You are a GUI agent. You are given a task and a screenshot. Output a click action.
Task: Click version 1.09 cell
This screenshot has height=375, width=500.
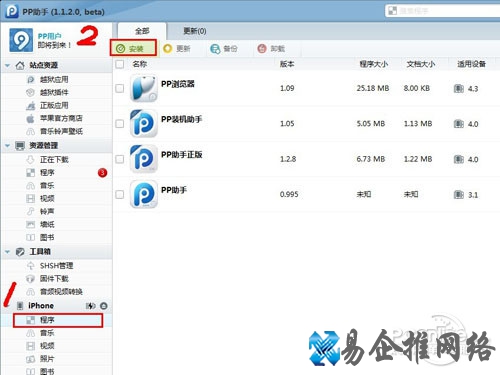tap(287, 88)
